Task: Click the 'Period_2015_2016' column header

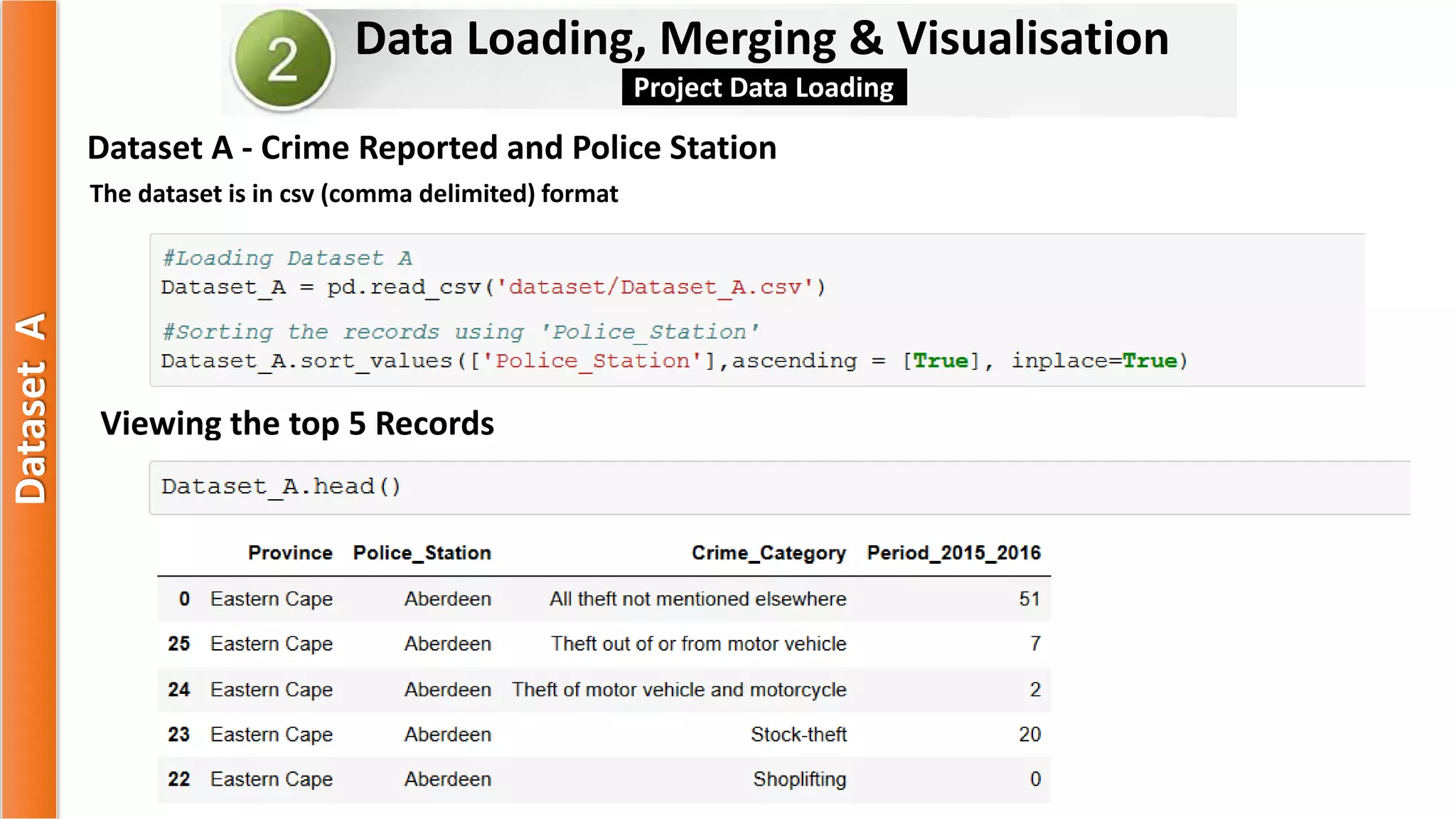Action: tap(953, 553)
